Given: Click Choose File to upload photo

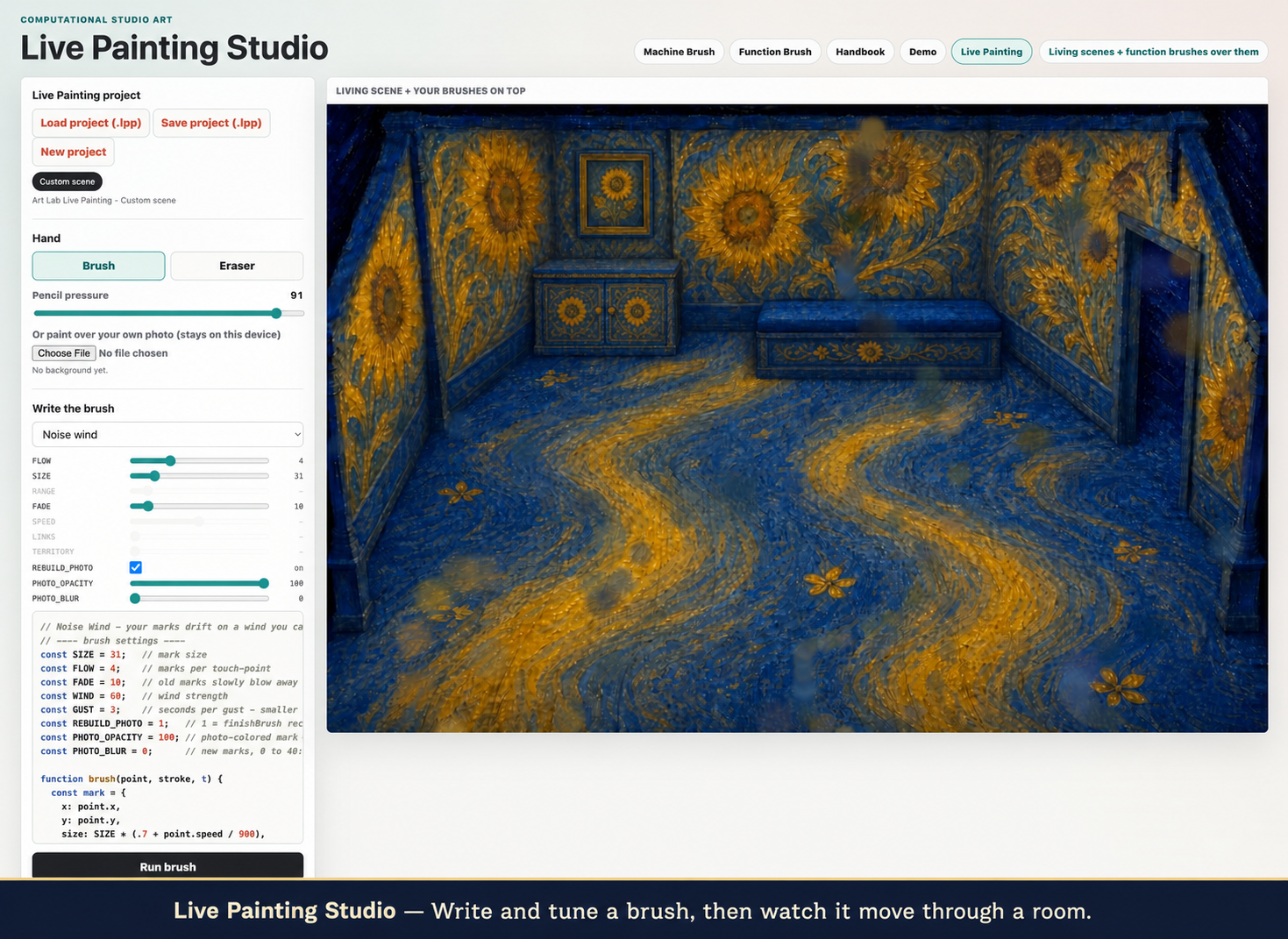Looking at the screenshot, I should tap(64, 353).
